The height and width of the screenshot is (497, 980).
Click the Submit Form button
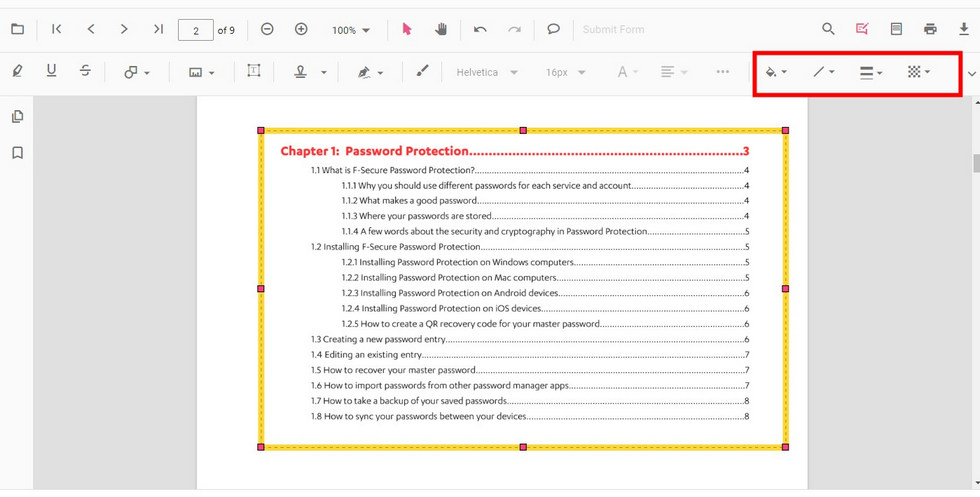613,29
